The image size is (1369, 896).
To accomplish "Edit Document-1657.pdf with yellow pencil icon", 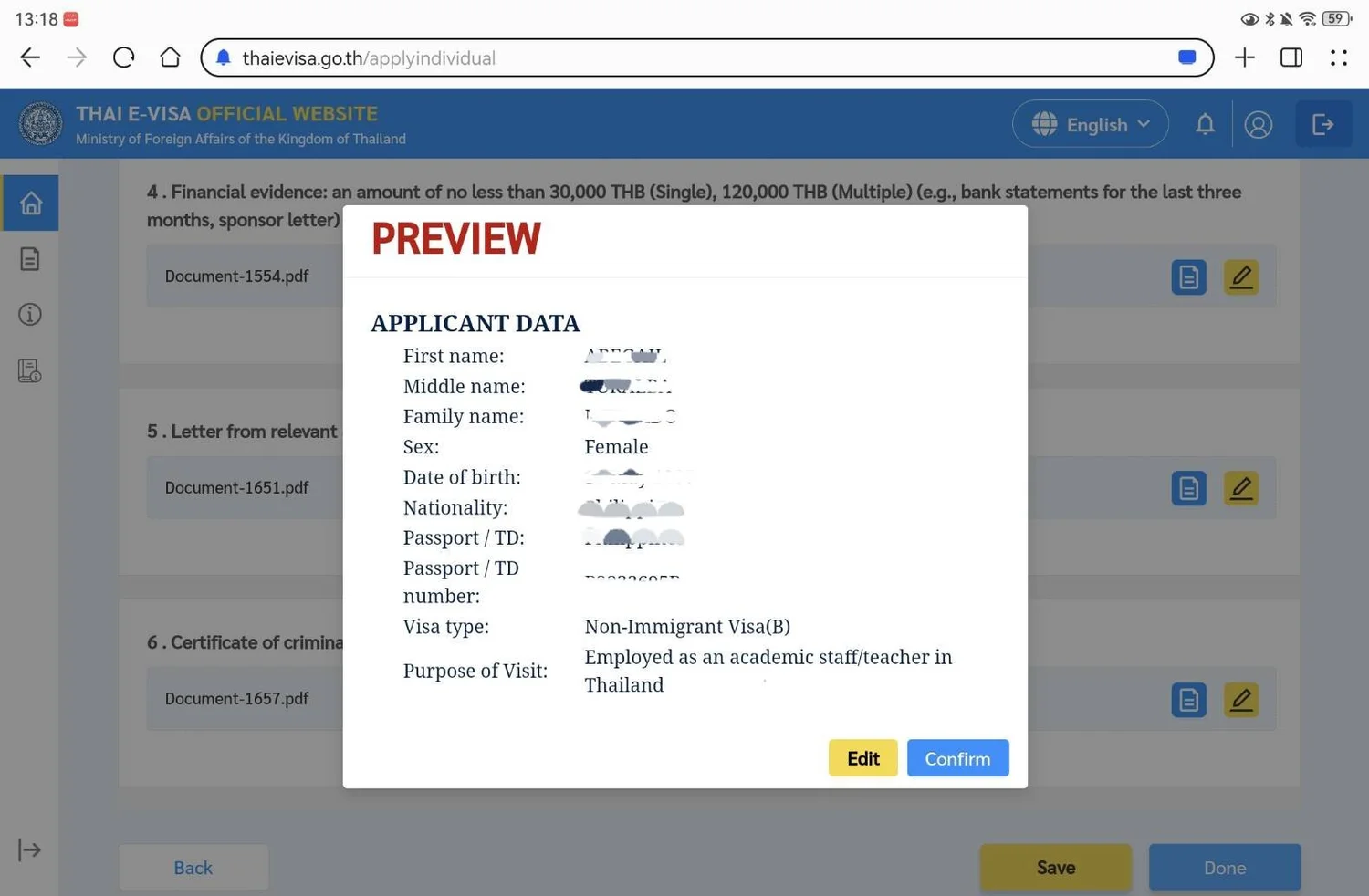I will 1241,700.
